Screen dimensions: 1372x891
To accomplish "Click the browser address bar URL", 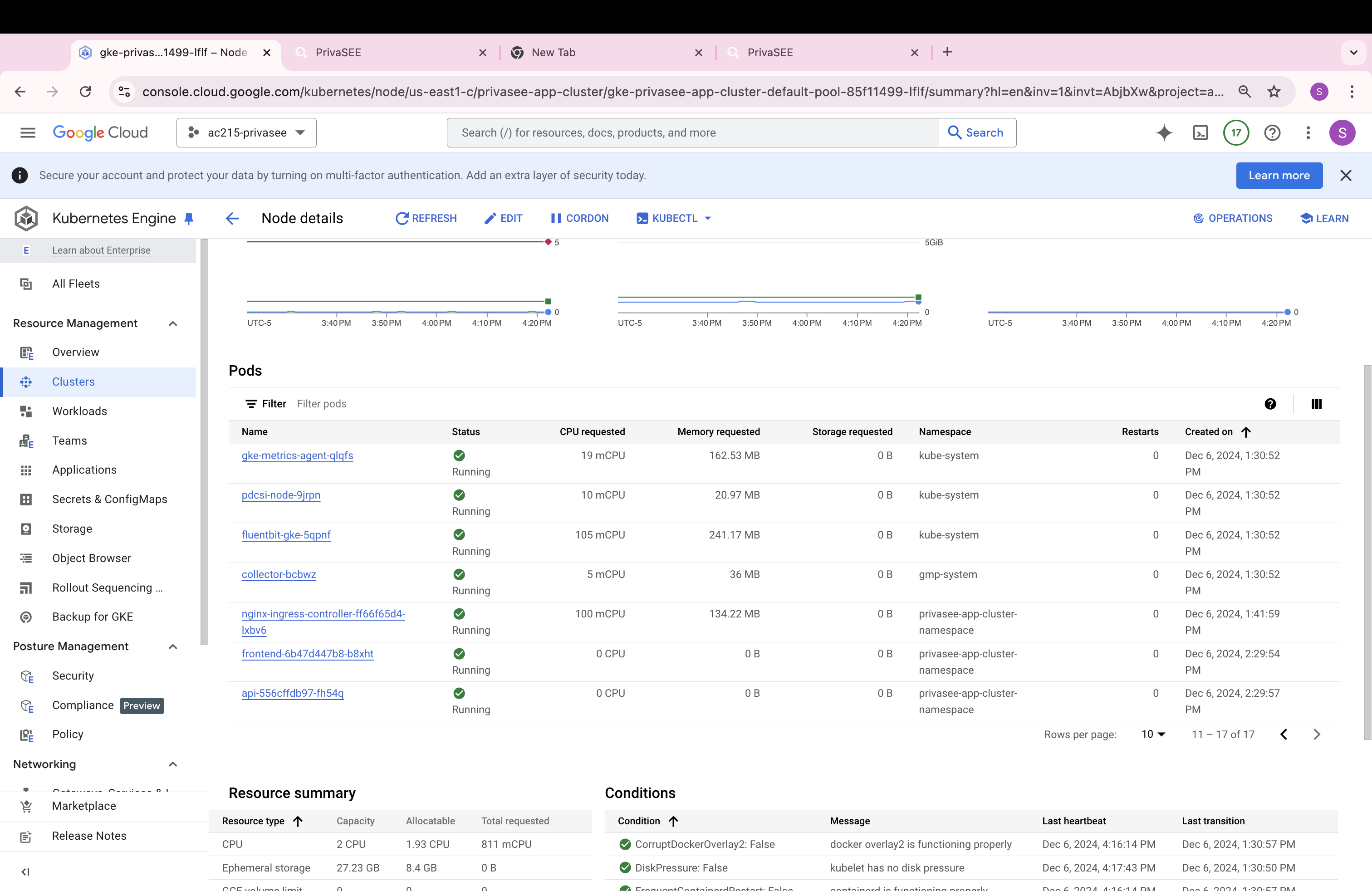I will click(682, 92).
